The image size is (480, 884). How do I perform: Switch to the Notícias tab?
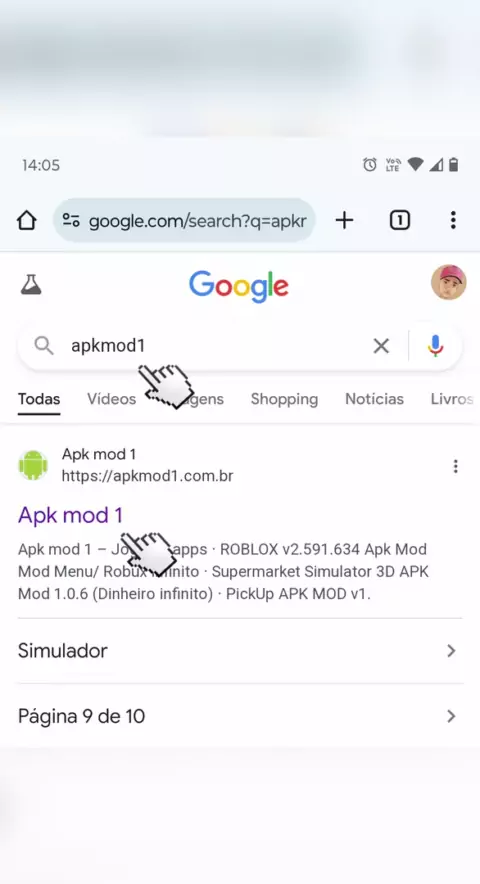(375, 399)
